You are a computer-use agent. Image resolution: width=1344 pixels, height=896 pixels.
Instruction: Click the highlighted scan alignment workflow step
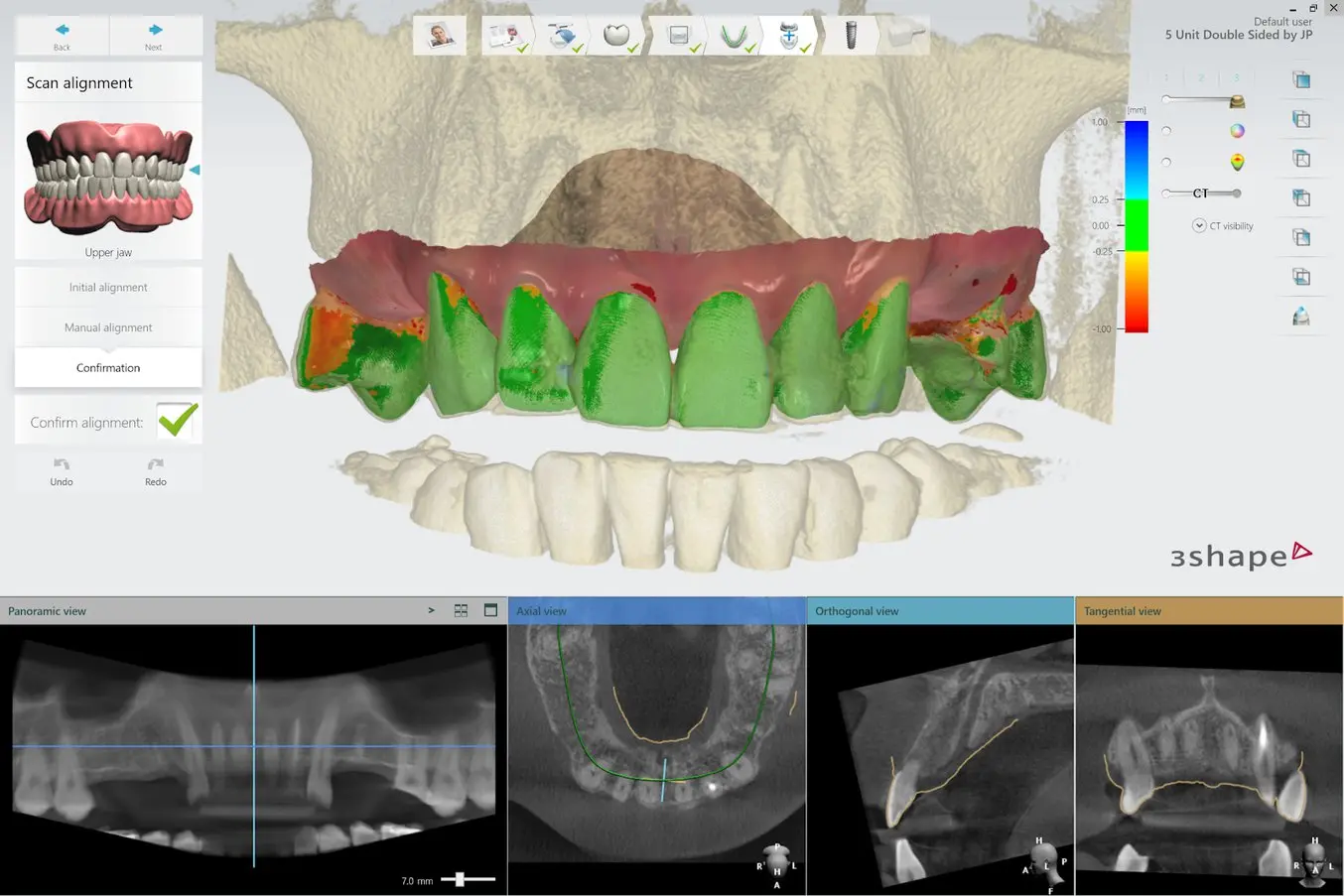pos(791,35)
